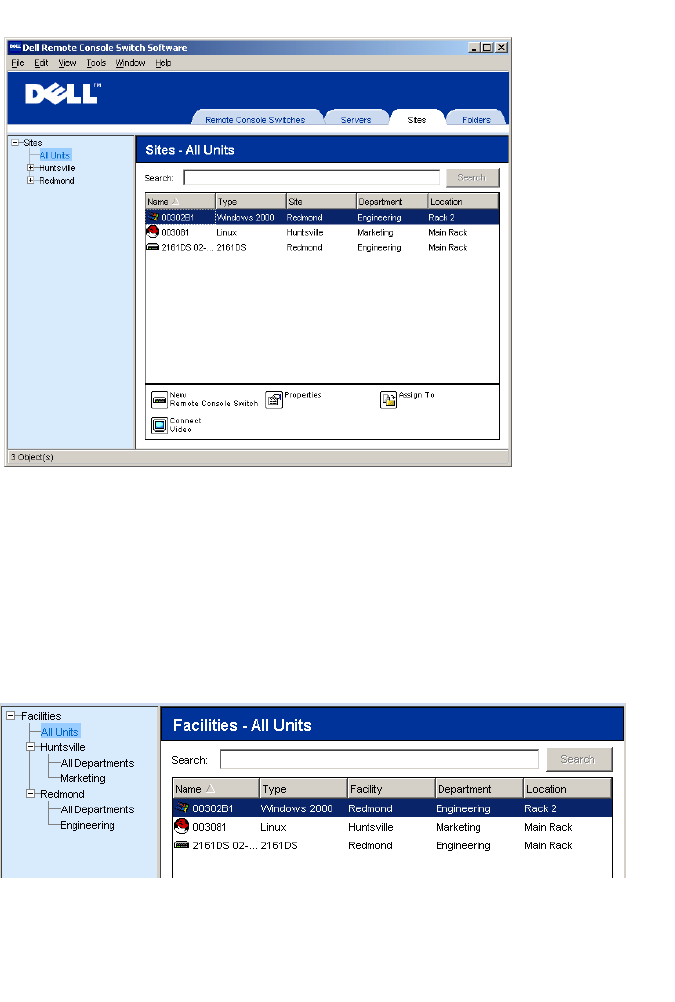Sort by Location column in Facilities table
Image resolution: width=675 pixels, height=1002 pixels.
click(x=568, y=789)
